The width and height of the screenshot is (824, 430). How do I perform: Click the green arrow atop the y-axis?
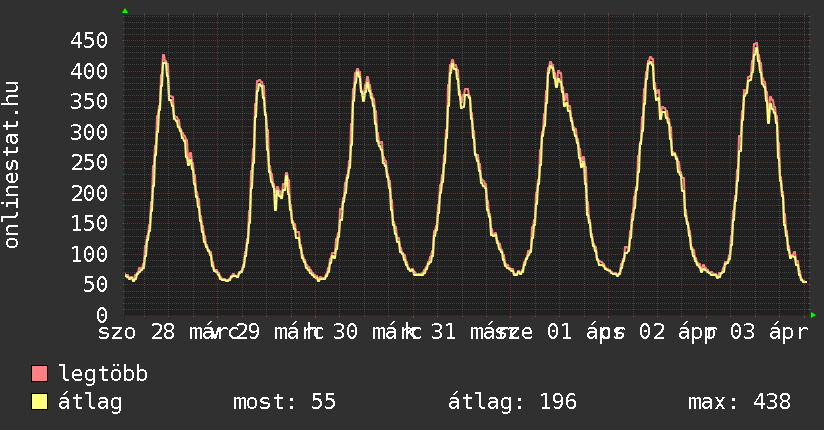tap(125, 11)
